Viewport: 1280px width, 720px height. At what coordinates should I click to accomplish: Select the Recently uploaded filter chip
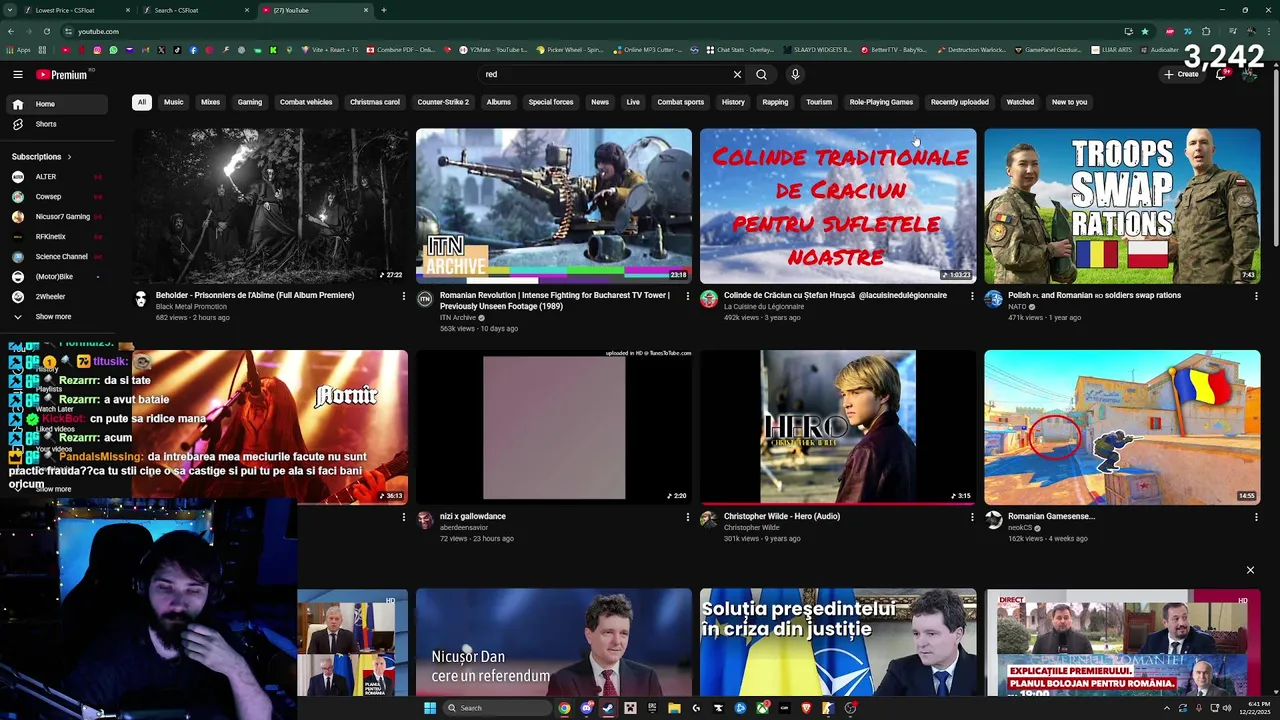point(960,102)
